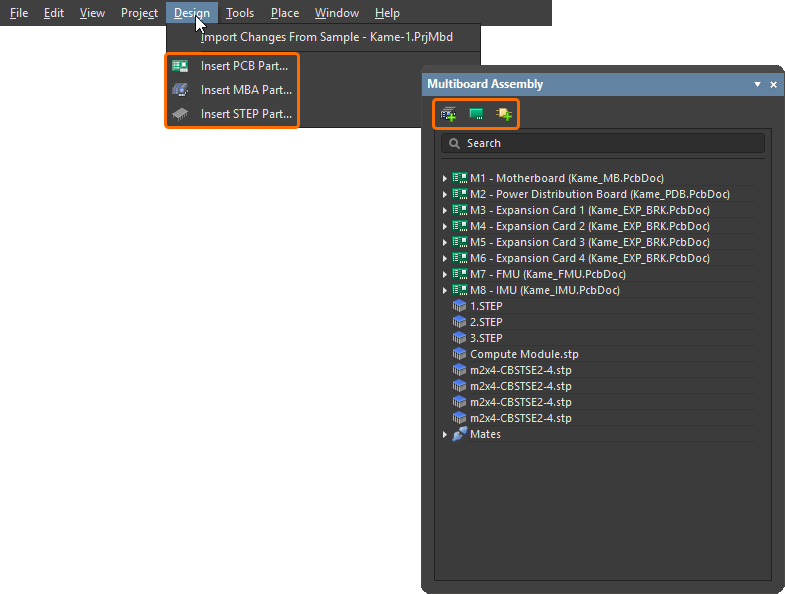This screenshot has width=785, height=594.
Task: Open the Tools menu
Action: [239, 13]
